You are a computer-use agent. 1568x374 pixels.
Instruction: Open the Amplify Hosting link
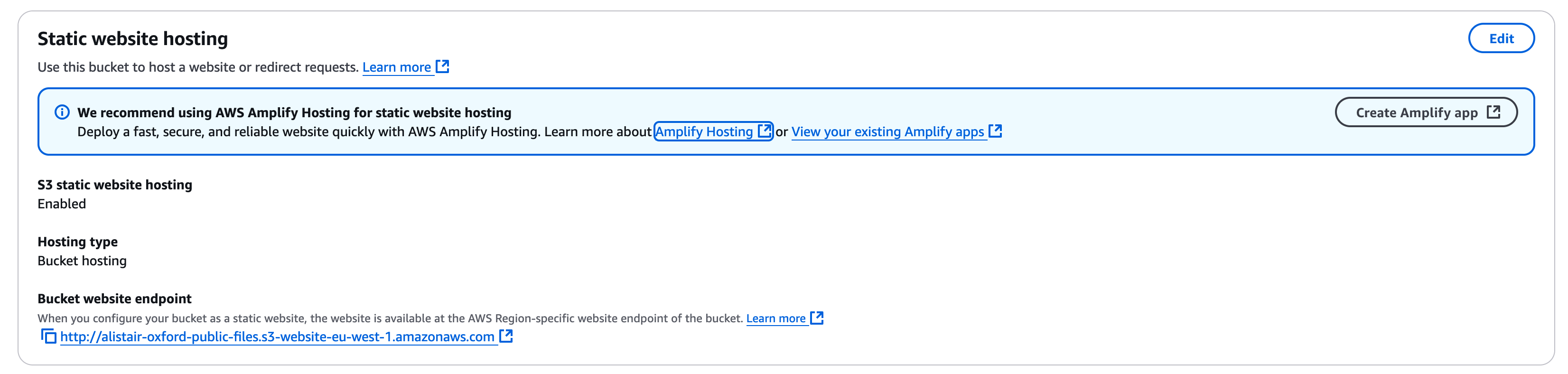pos(704,131)
